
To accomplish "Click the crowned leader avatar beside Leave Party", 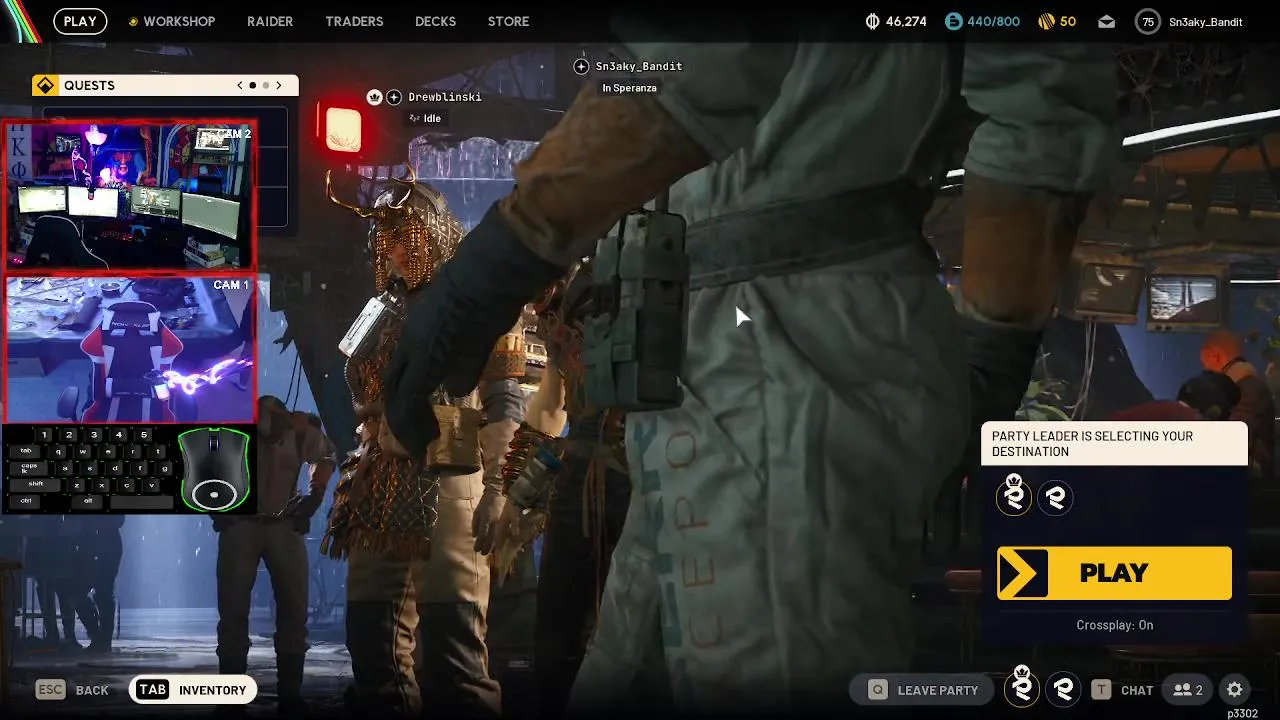I will [1022, 688].
